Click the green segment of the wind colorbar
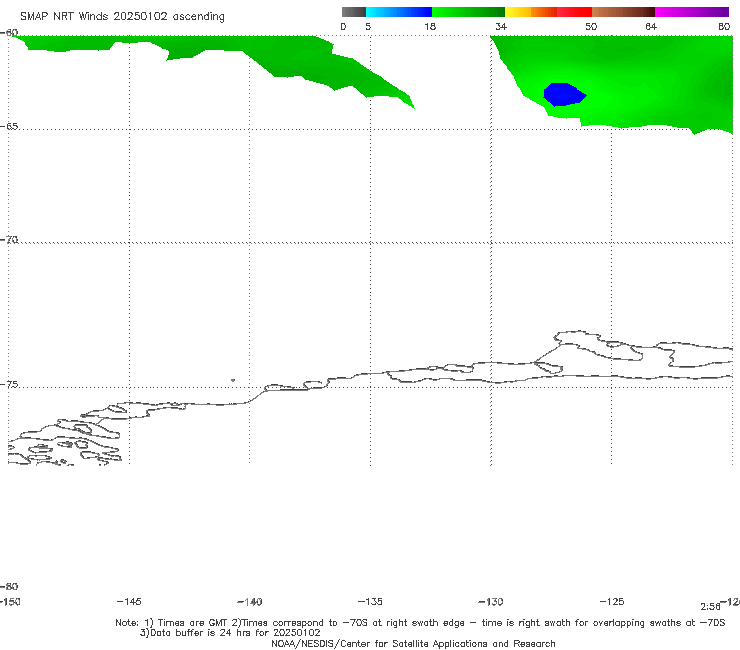The width and height of the screenshot is (740, 650). (x=468, y=12)
